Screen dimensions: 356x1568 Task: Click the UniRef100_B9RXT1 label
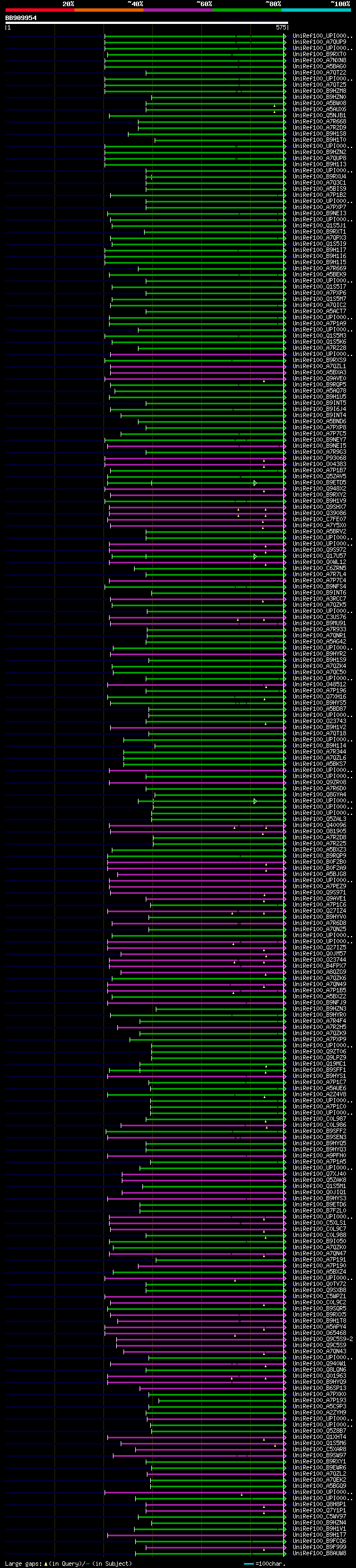[319, 231]
